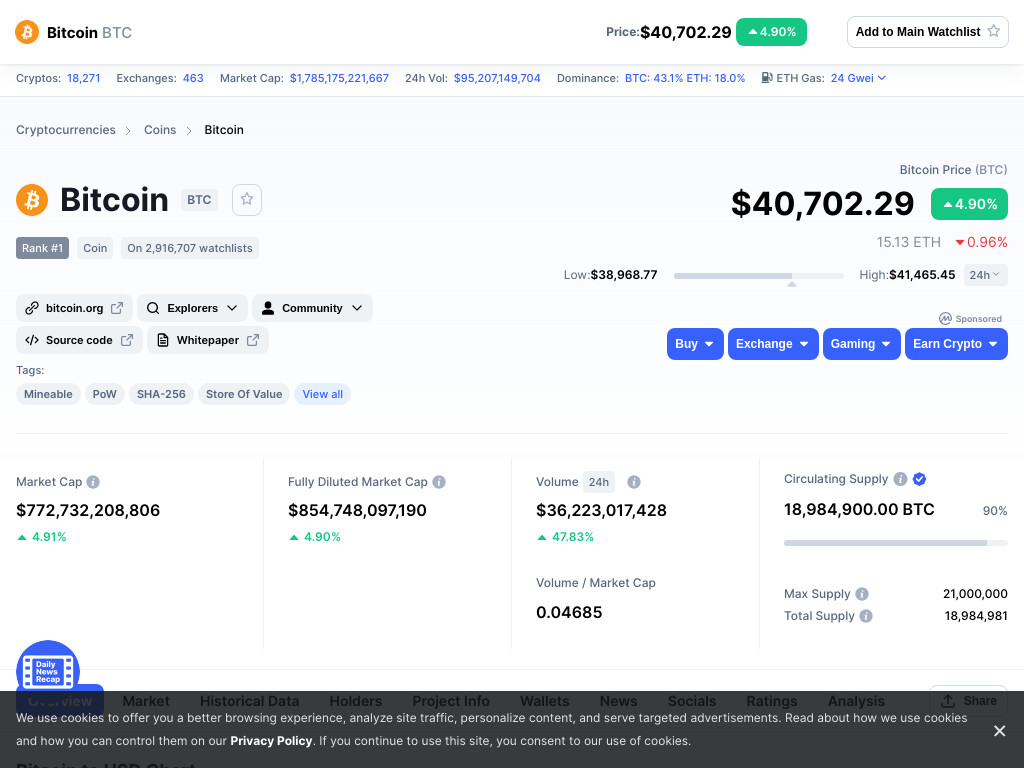Click the magnifier icon in Explorers
Viewport: 1024px width, 768px height.
pos(153,308)
